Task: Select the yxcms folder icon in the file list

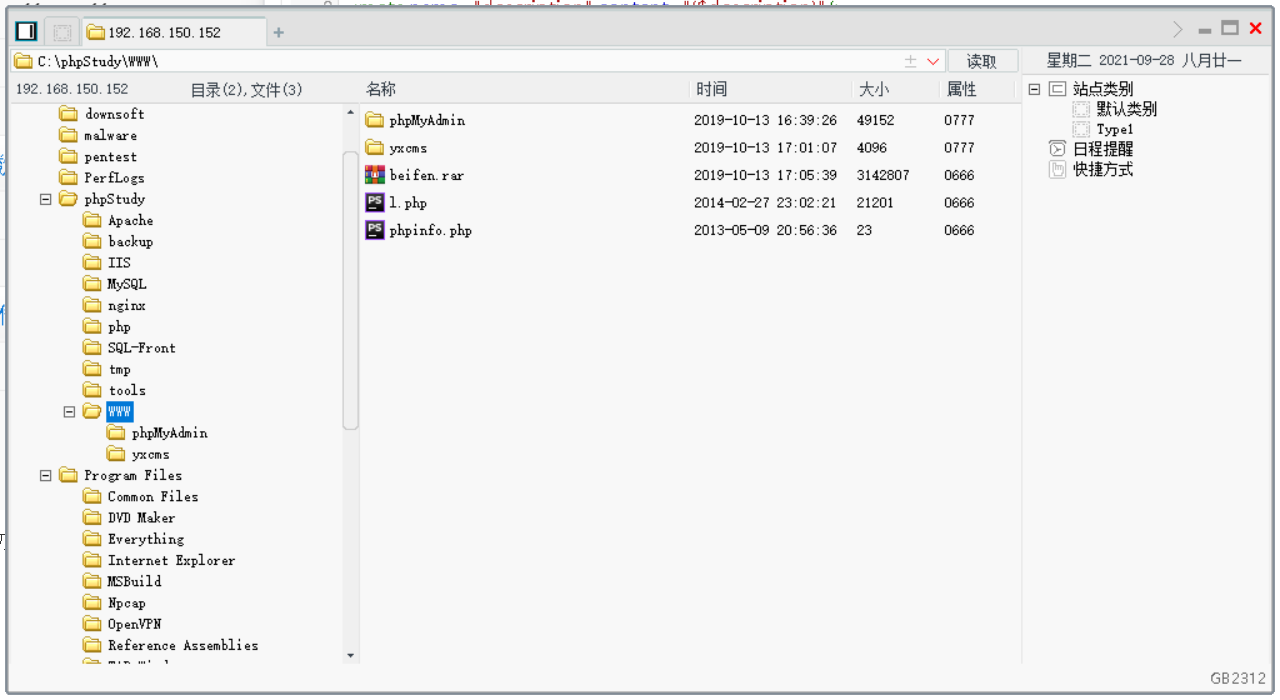Action: click(375, 147)
